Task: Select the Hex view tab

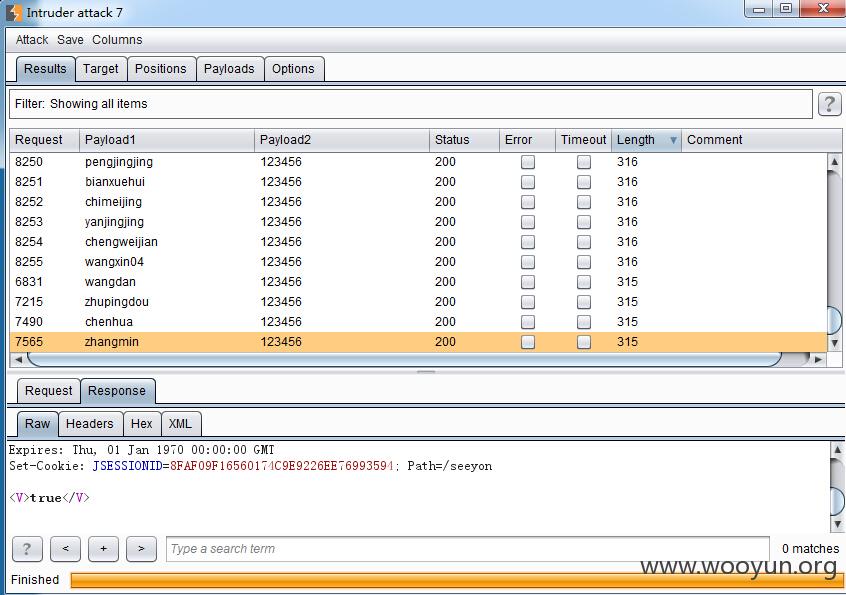Action: pyautogui.click(x=141, y=424)
